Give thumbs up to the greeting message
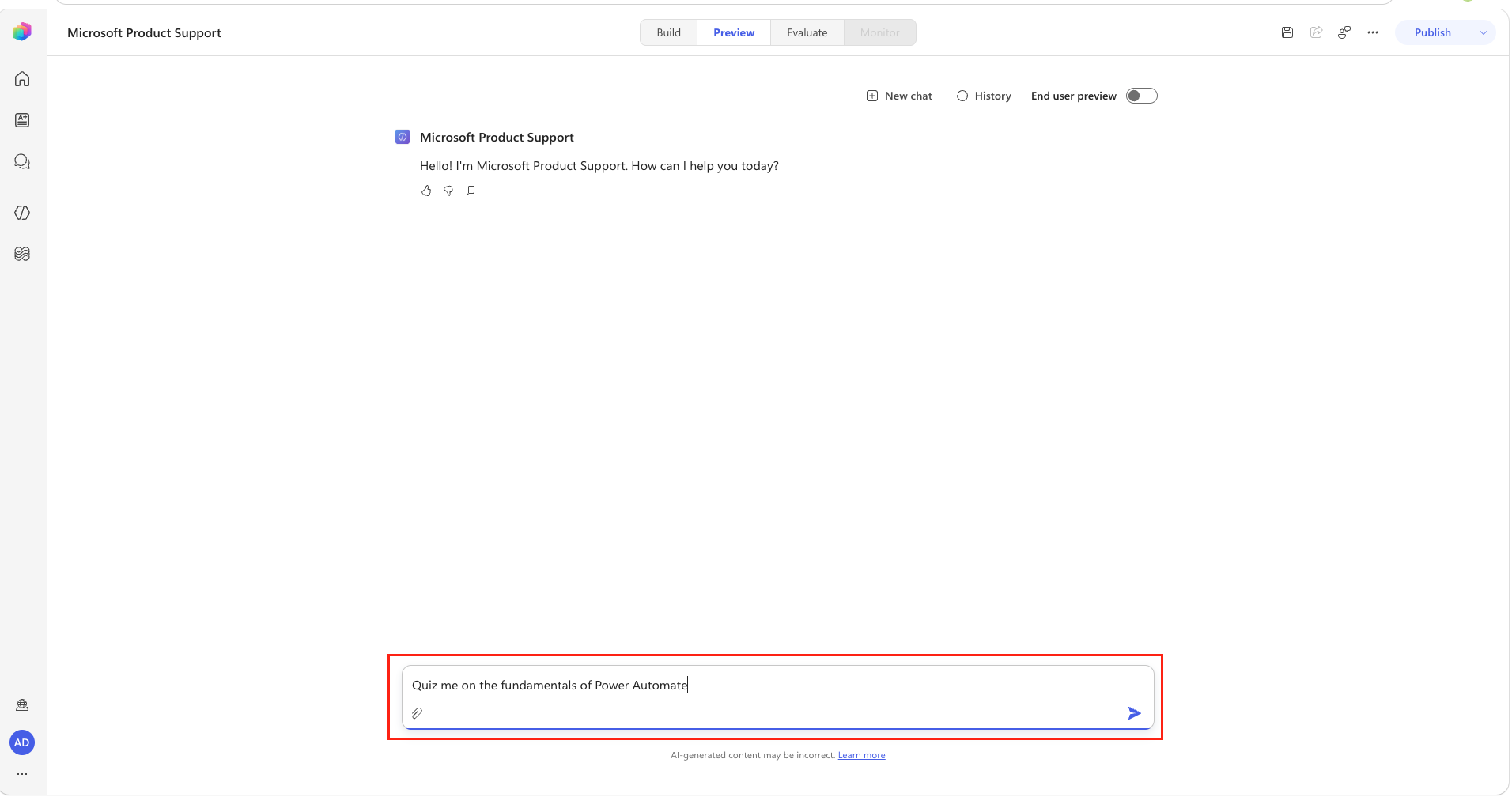 pyautogui.click(x=426, y=191)
